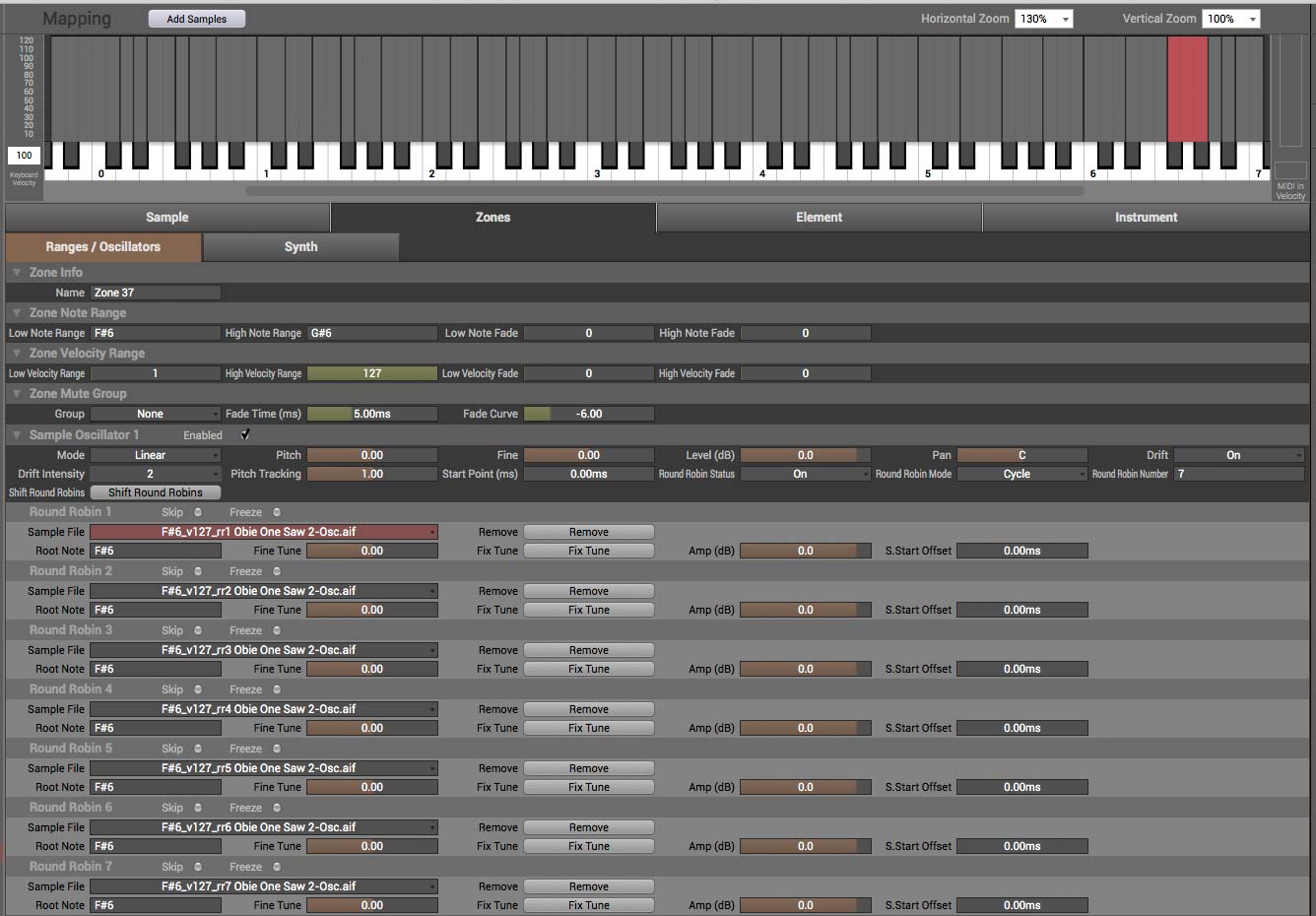Enable Freeze for Round Robin 2
Viewport: 1316px width, 916px height.
point(277,571)
